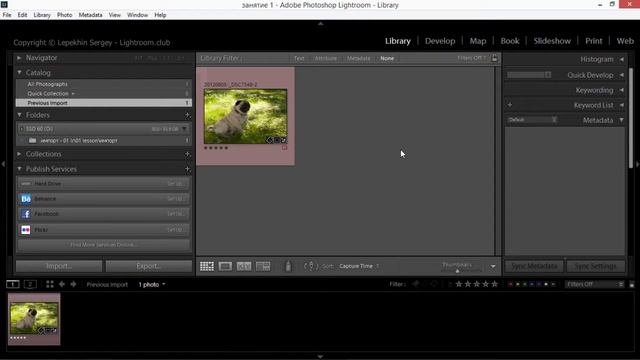Expand the Navigator panel
Image resolution: width=640 pixels, height=360 pixels.
19,58
